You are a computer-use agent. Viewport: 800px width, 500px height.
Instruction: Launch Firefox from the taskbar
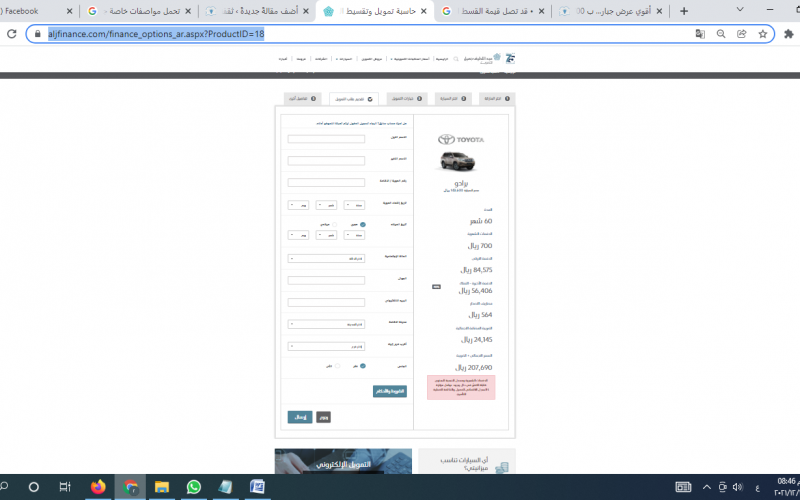98,487
